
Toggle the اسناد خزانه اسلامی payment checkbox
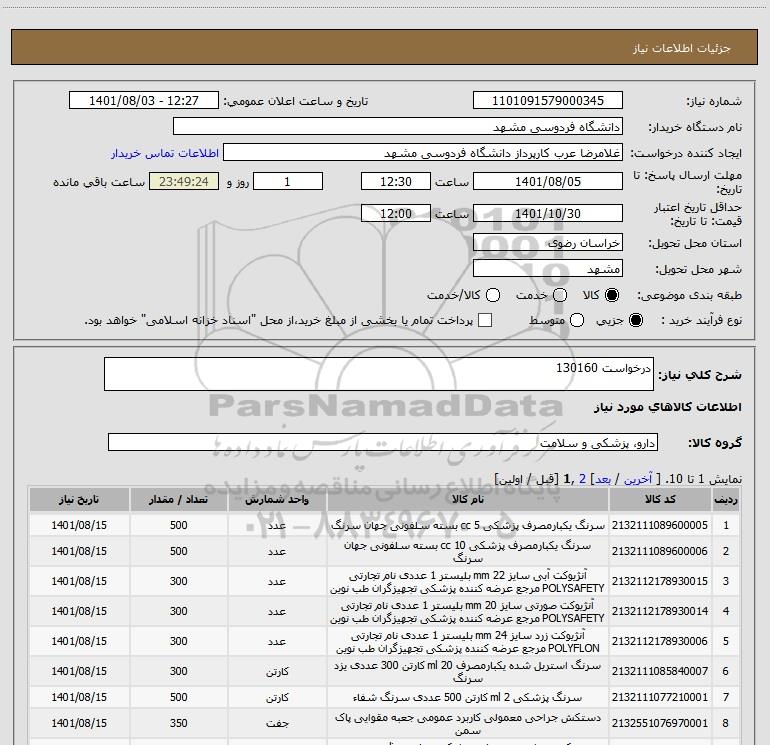pos(485,320)
